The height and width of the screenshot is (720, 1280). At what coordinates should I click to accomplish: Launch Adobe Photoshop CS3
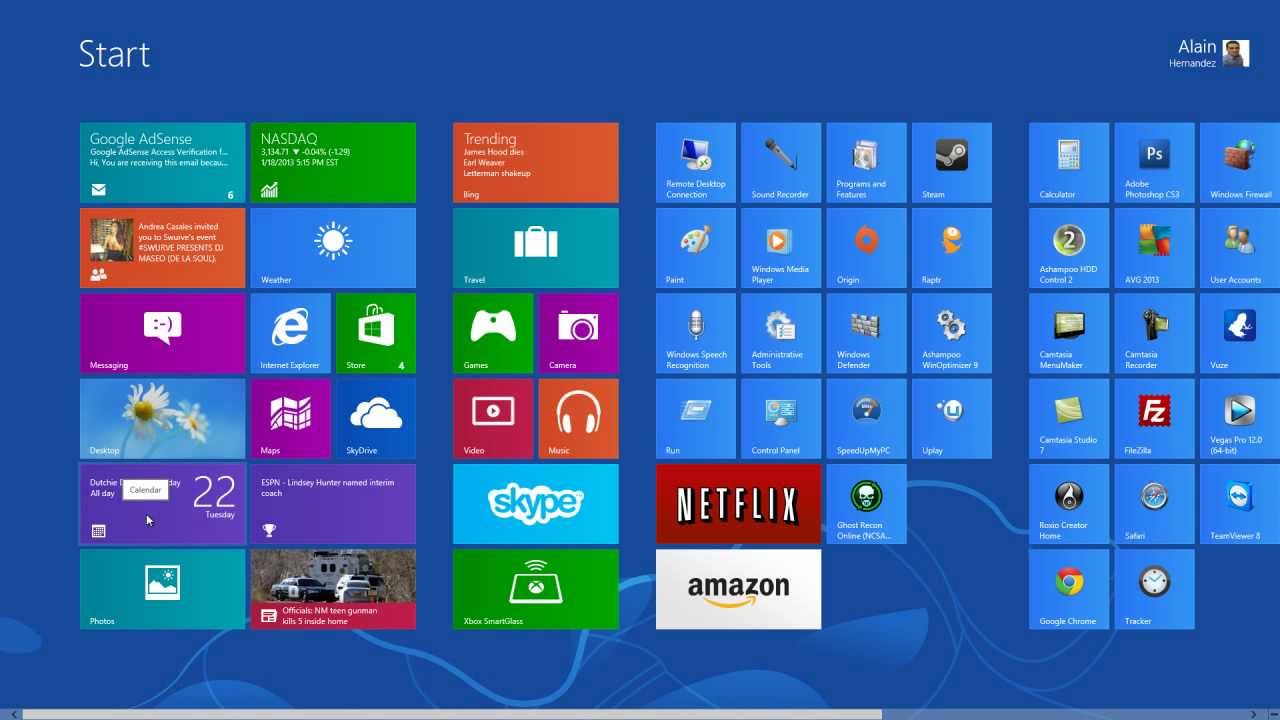tap(1154, 163)
